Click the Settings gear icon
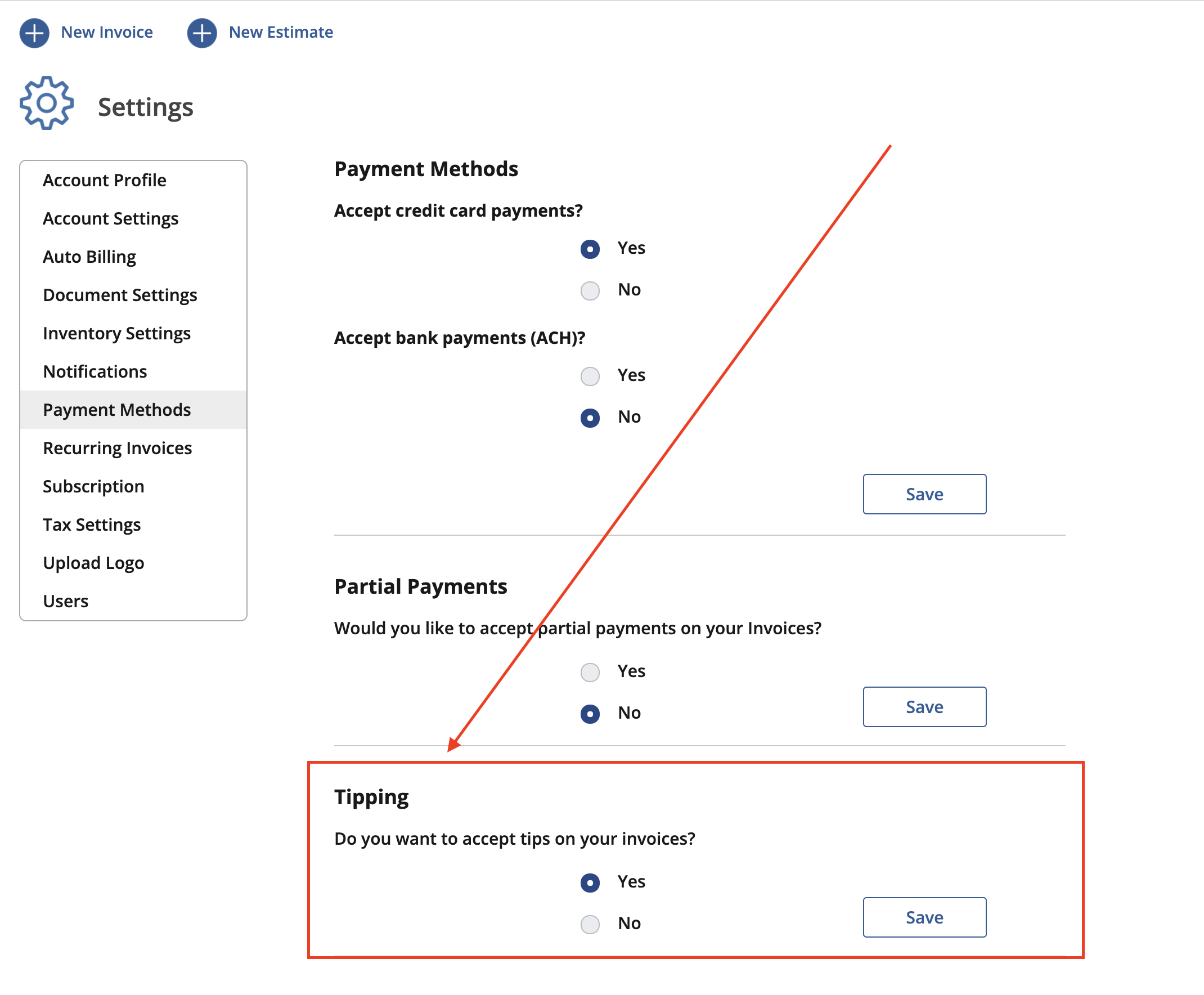This screenshot has width=1204, height=995. click(46, 104)
